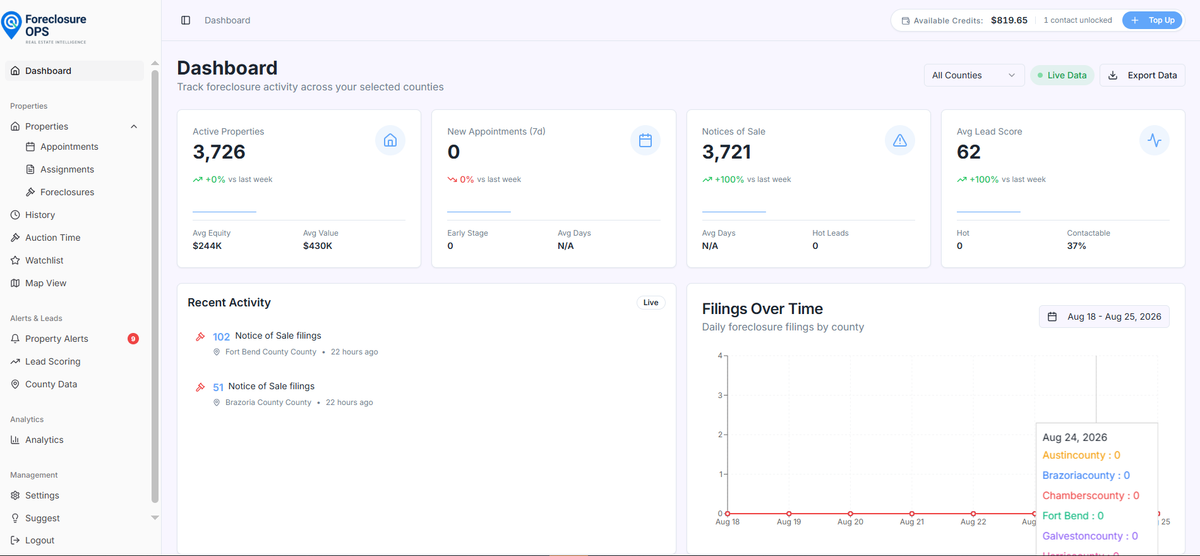The image size is (1200, 556).
Task: Click the Avg Equity $244K value
Action: (x=207, y=246)
